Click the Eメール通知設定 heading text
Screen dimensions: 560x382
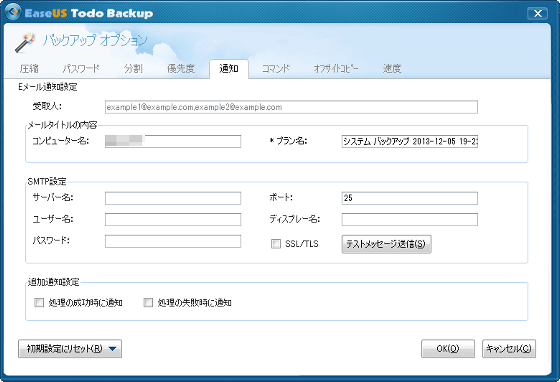click(x=48, y=87)
